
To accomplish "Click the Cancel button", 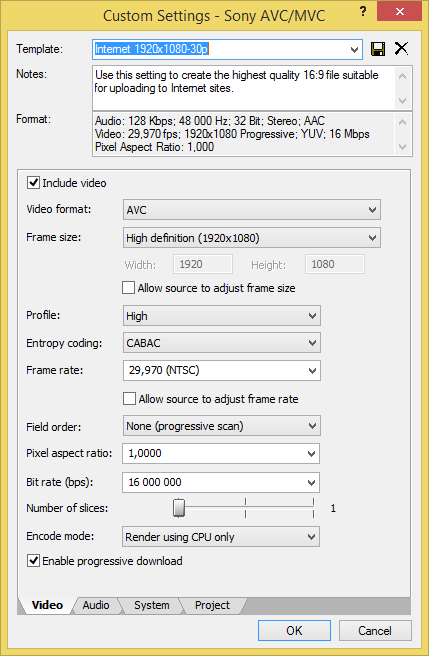I will pos(375,630).
